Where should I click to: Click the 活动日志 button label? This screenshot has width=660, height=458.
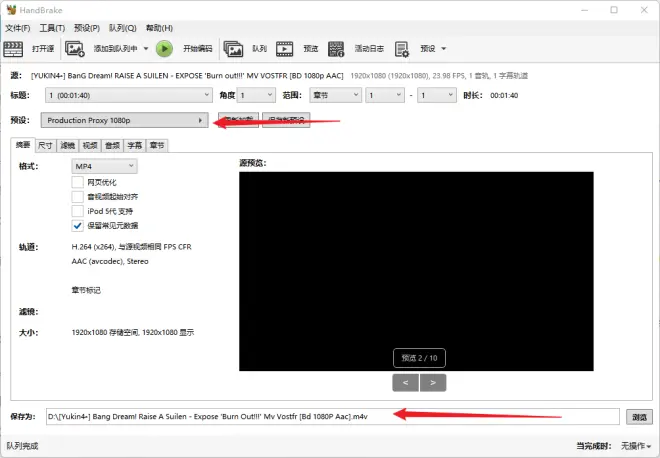pyautogui.click(x=369, y=49)
